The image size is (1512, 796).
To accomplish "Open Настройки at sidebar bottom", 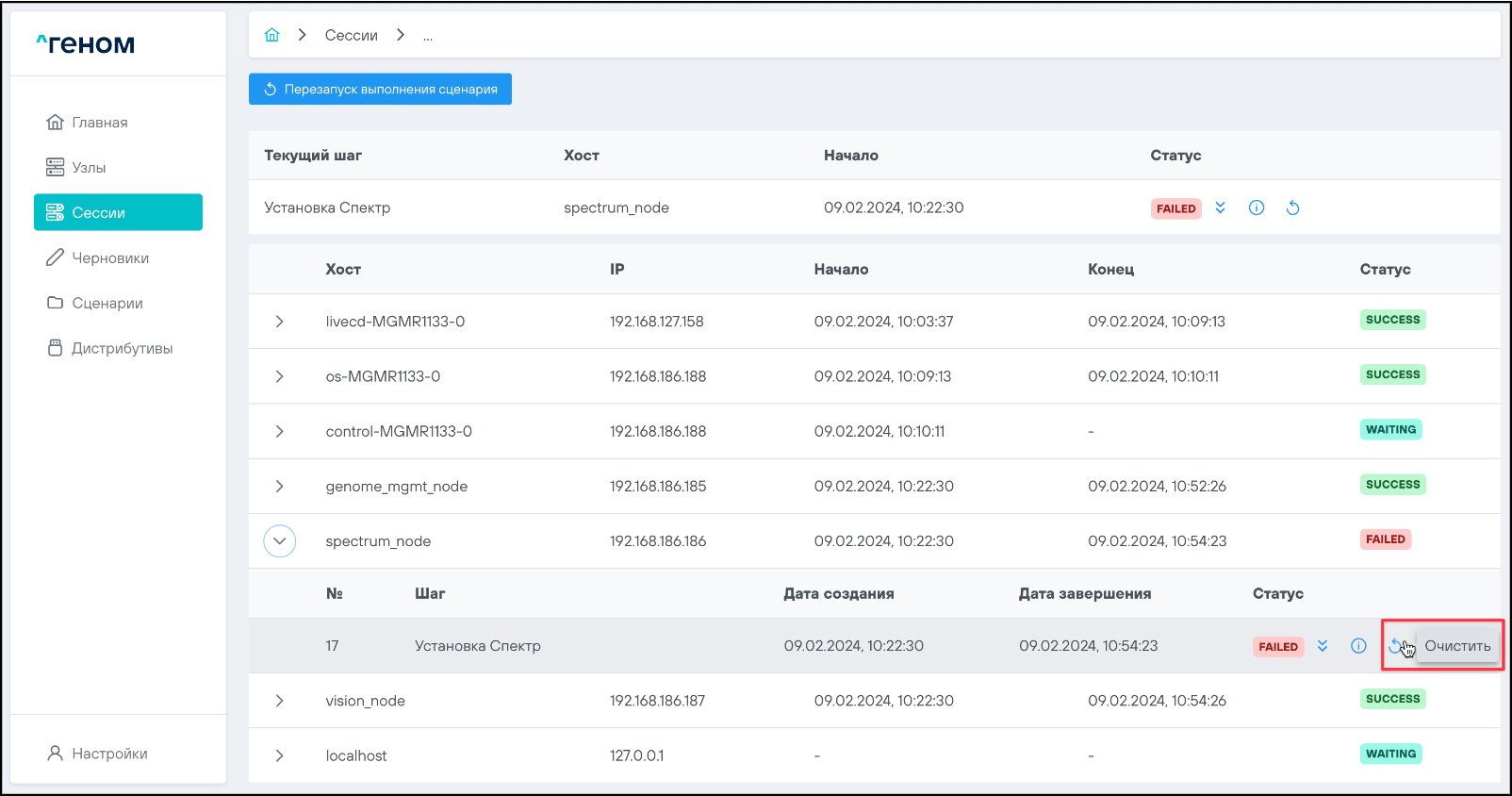I will [x=109, y=754].
